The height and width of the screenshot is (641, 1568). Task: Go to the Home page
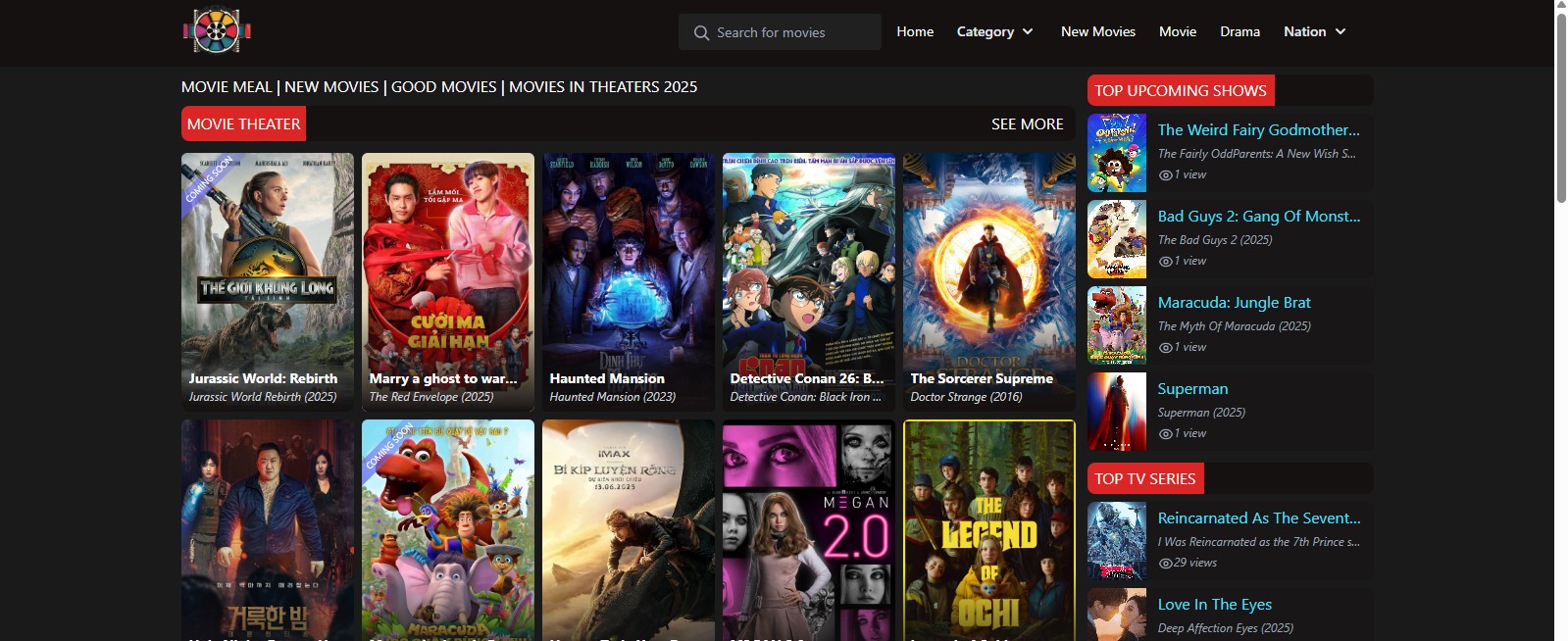915,31
